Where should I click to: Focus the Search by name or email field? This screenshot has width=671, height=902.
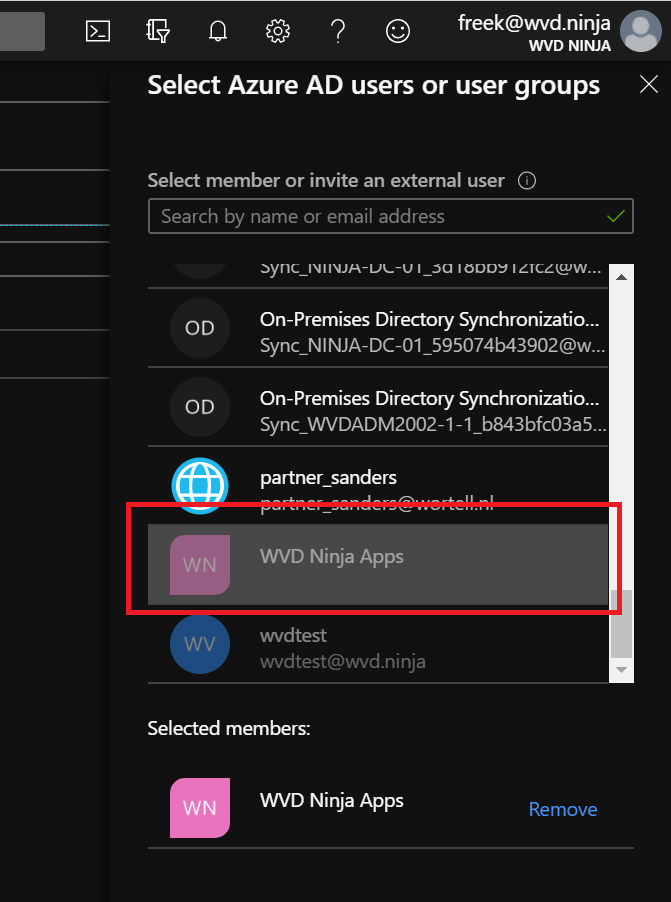[x=391, y=216]
